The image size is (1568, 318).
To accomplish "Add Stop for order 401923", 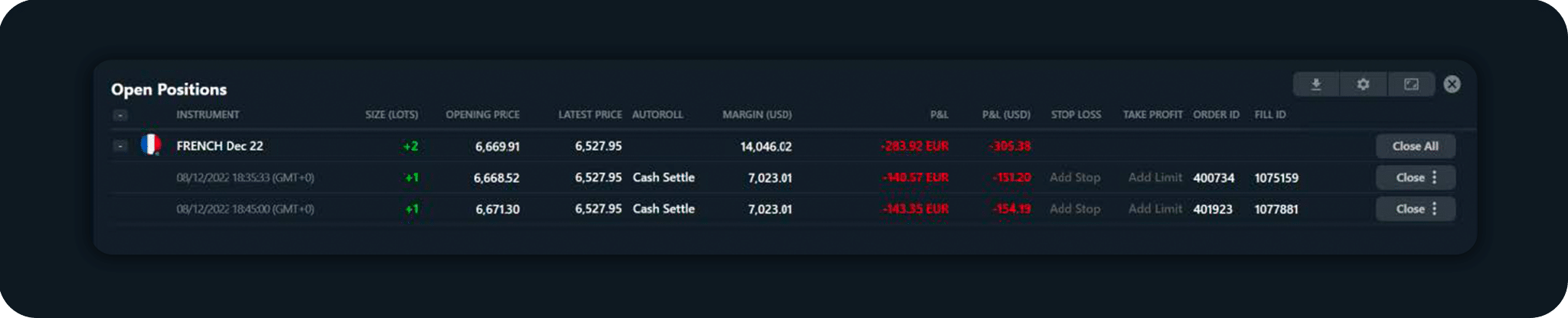I will pos(1074,209).
